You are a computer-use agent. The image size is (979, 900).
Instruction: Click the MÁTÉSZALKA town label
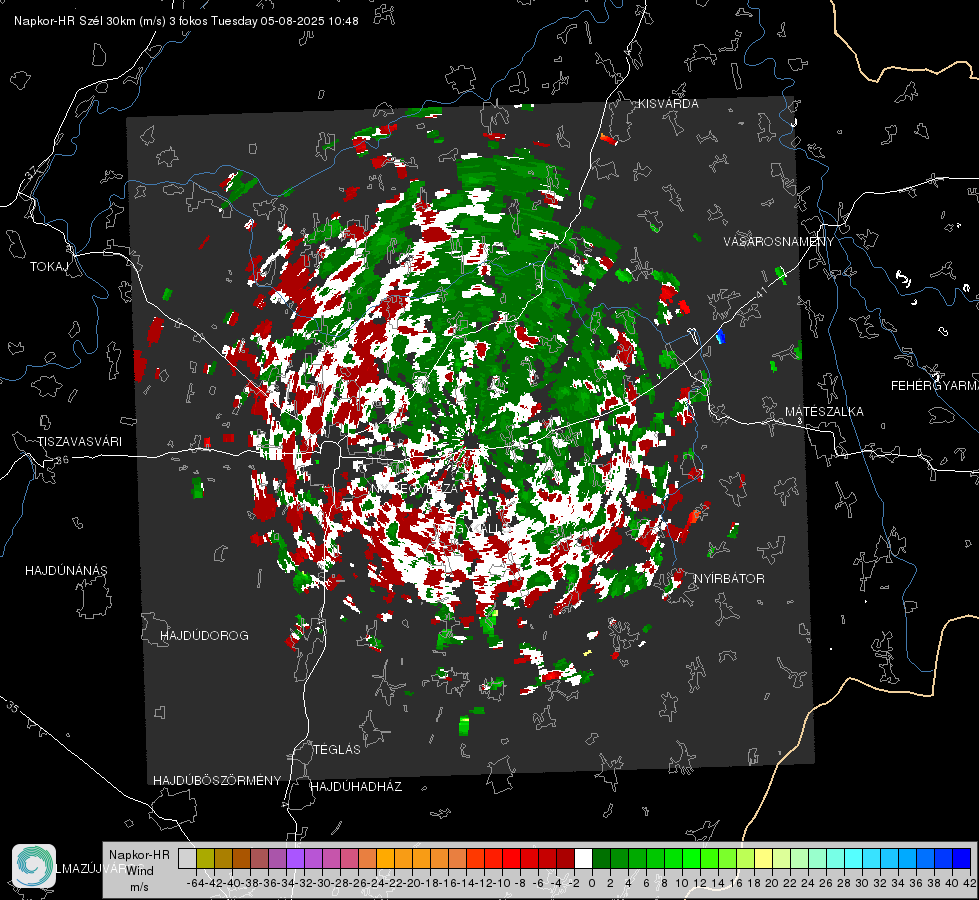(x=824, y=412)
